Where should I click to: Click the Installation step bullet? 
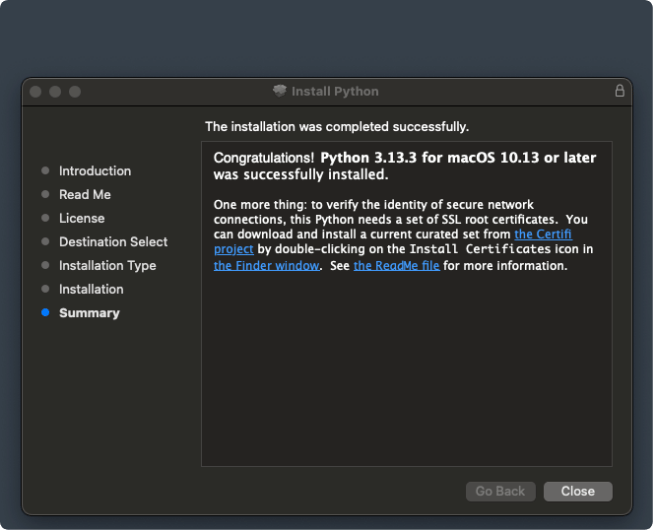(x=45, y=289)
